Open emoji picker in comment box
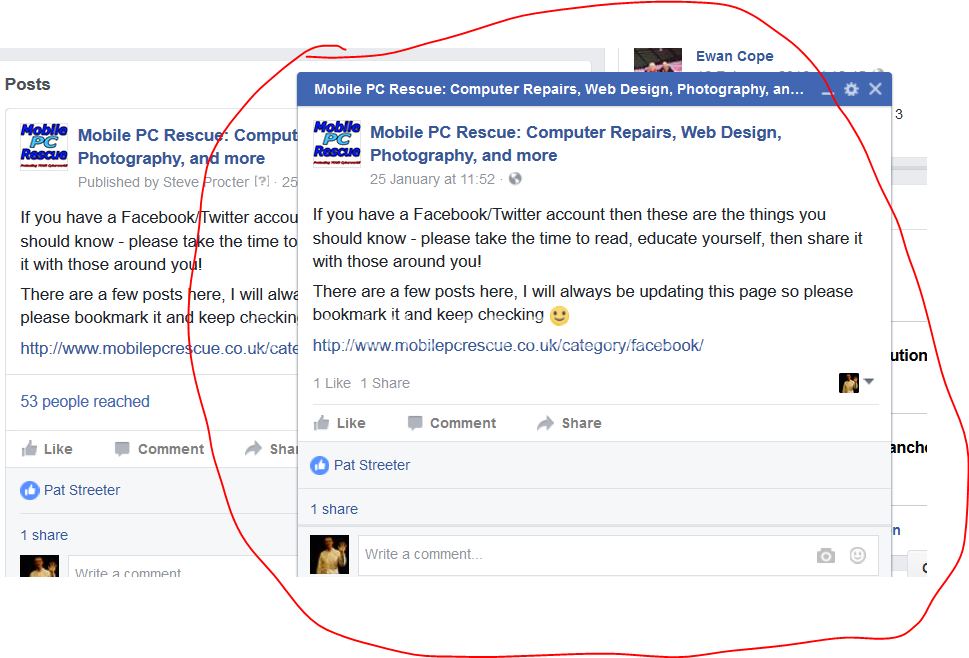The height and width of the screenshot is (658, 969). pyautogui.click(x=858, y=555)
